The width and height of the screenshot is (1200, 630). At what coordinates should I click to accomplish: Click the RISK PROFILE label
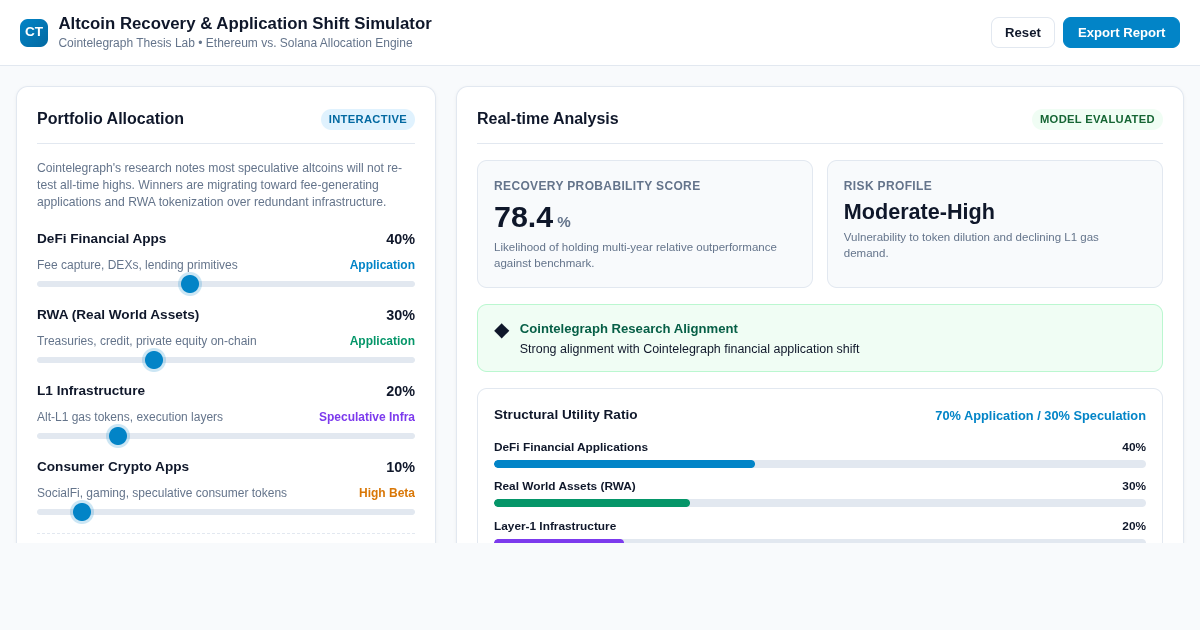888,186
